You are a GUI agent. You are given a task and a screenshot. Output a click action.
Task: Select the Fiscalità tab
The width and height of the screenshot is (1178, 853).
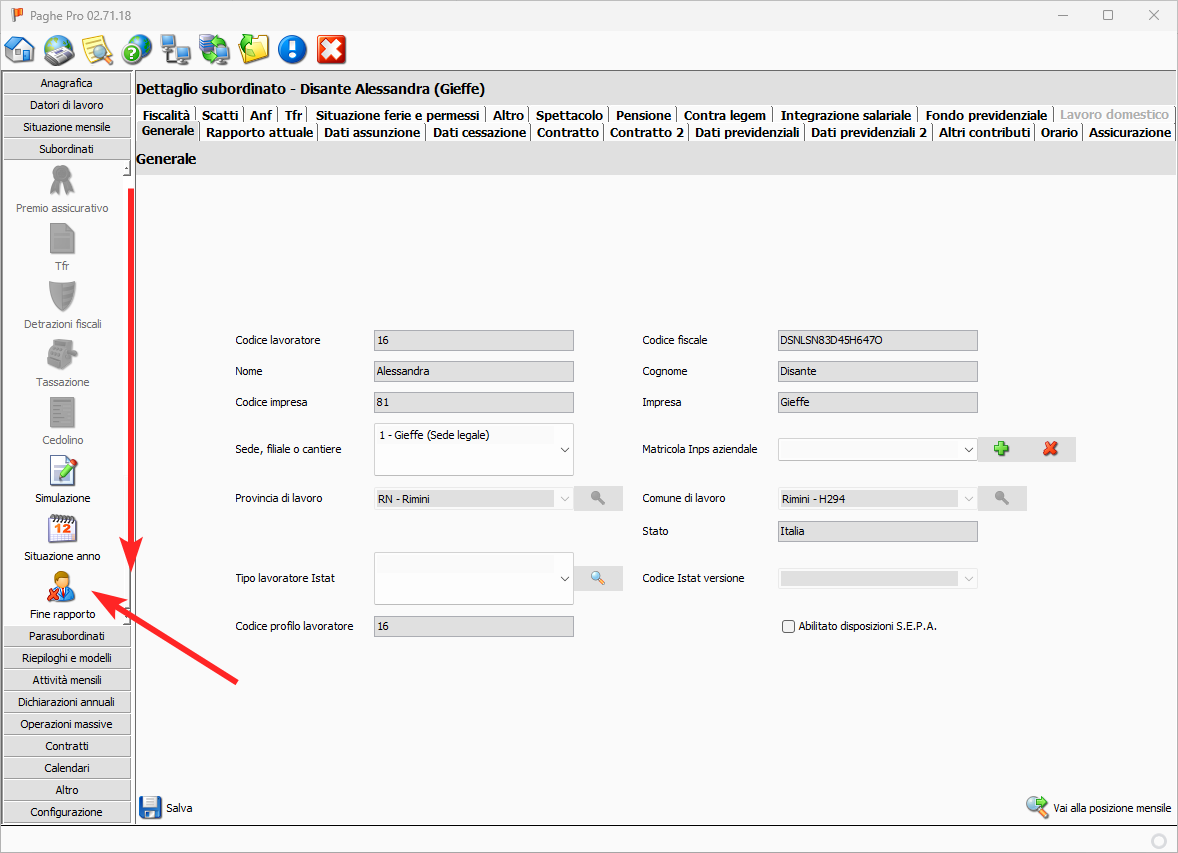(x=166, y=115)
